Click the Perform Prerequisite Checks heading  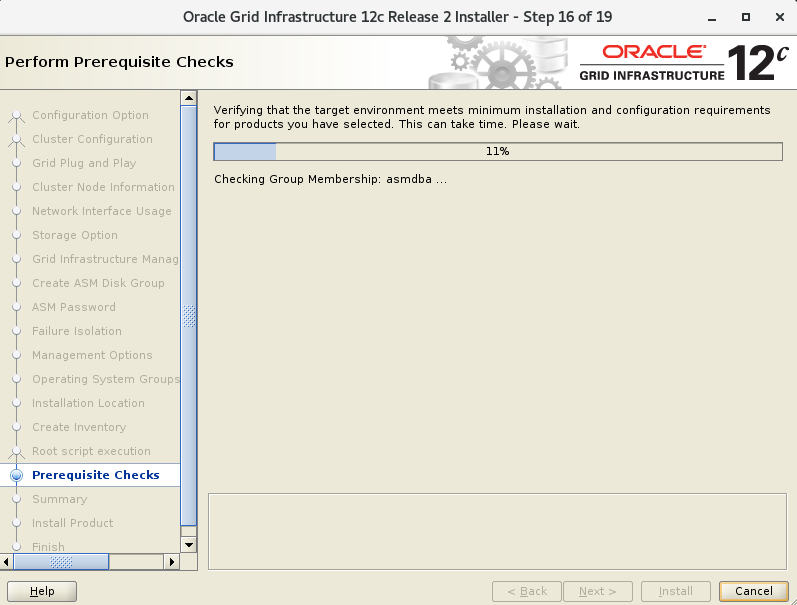point(119,62)
